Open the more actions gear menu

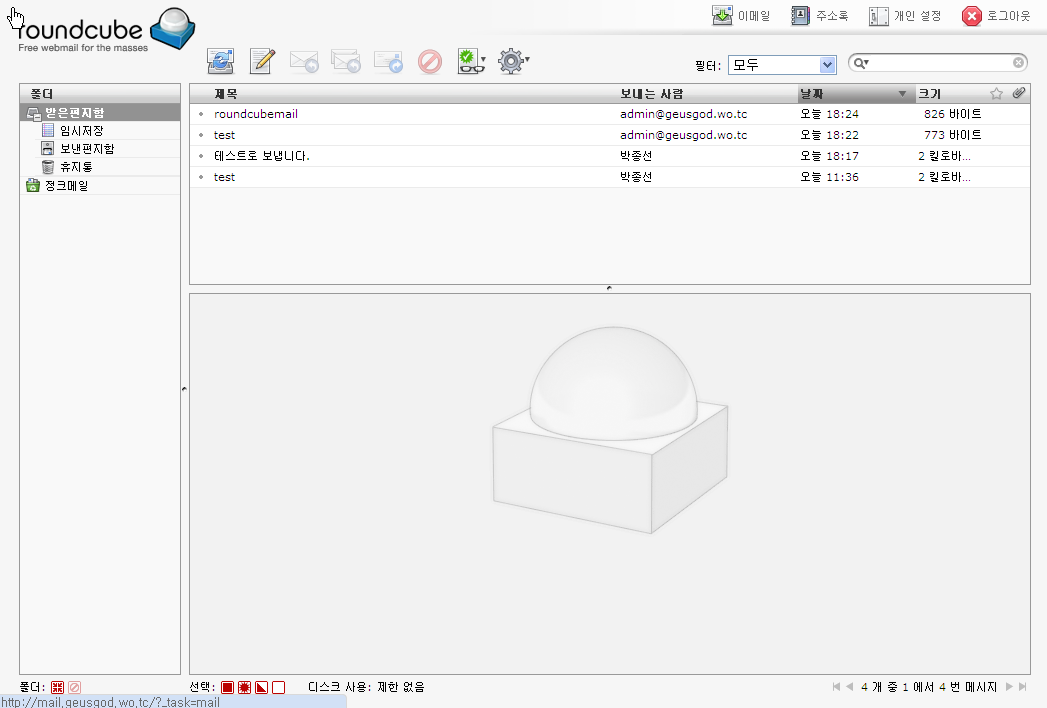coord(513,61)
